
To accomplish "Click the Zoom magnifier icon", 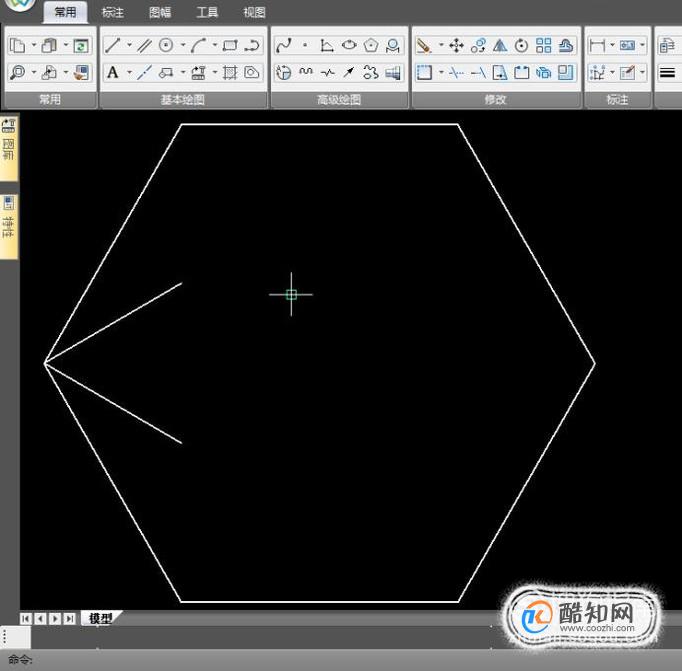I will pos(18,72).
